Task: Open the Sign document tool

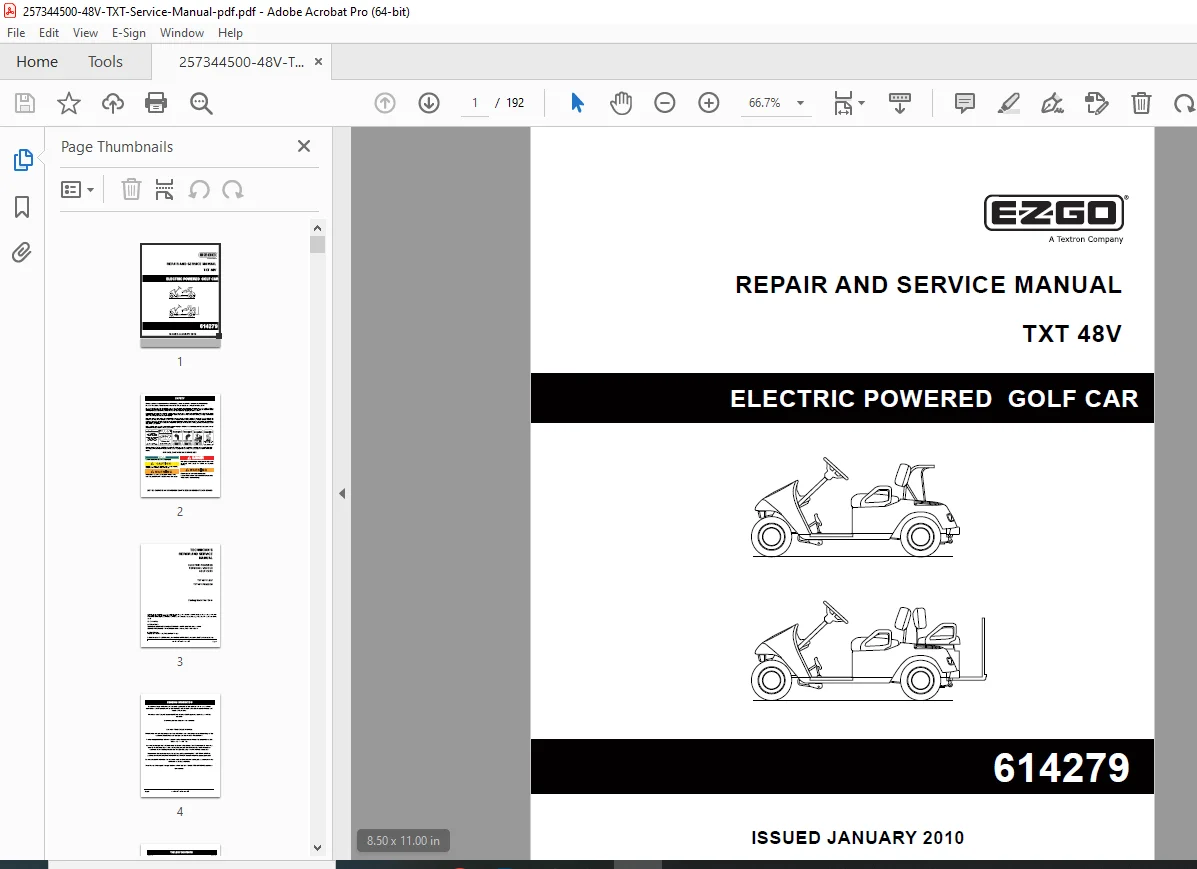Action: click(1053, 103)
